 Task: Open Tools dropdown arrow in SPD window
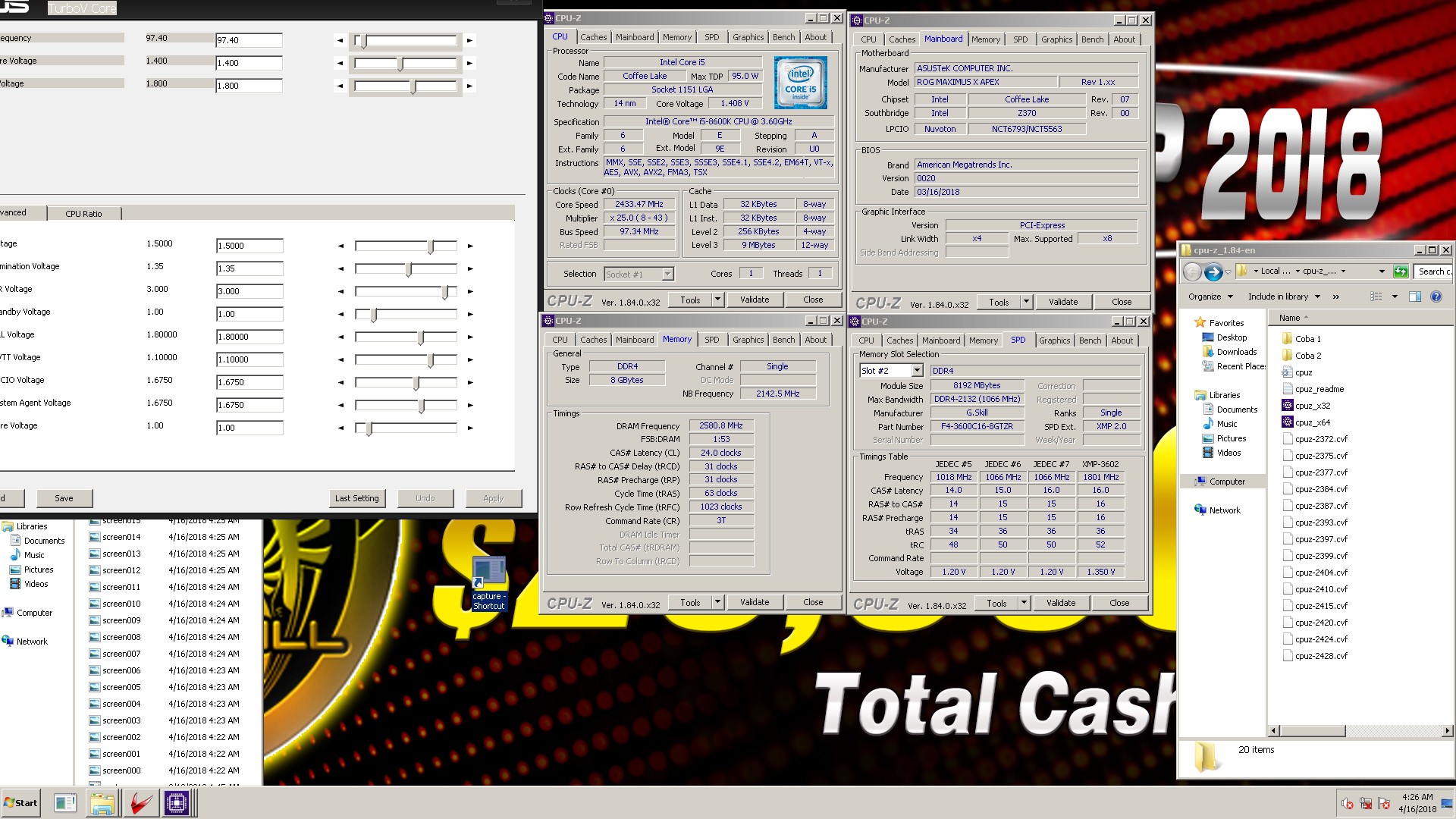tap(1024, 604)
